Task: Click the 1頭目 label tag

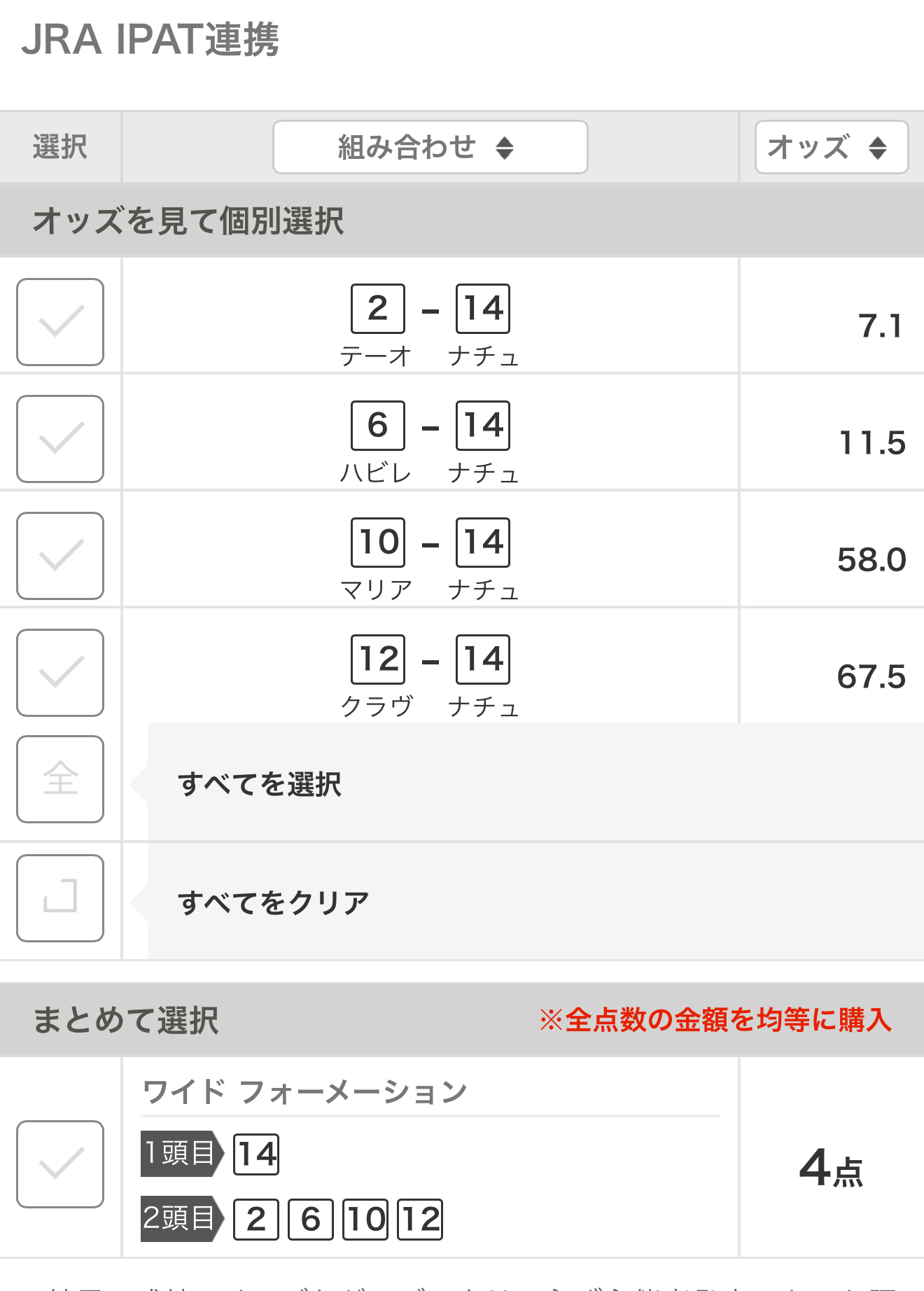Action: click(x=182, y=1153)
